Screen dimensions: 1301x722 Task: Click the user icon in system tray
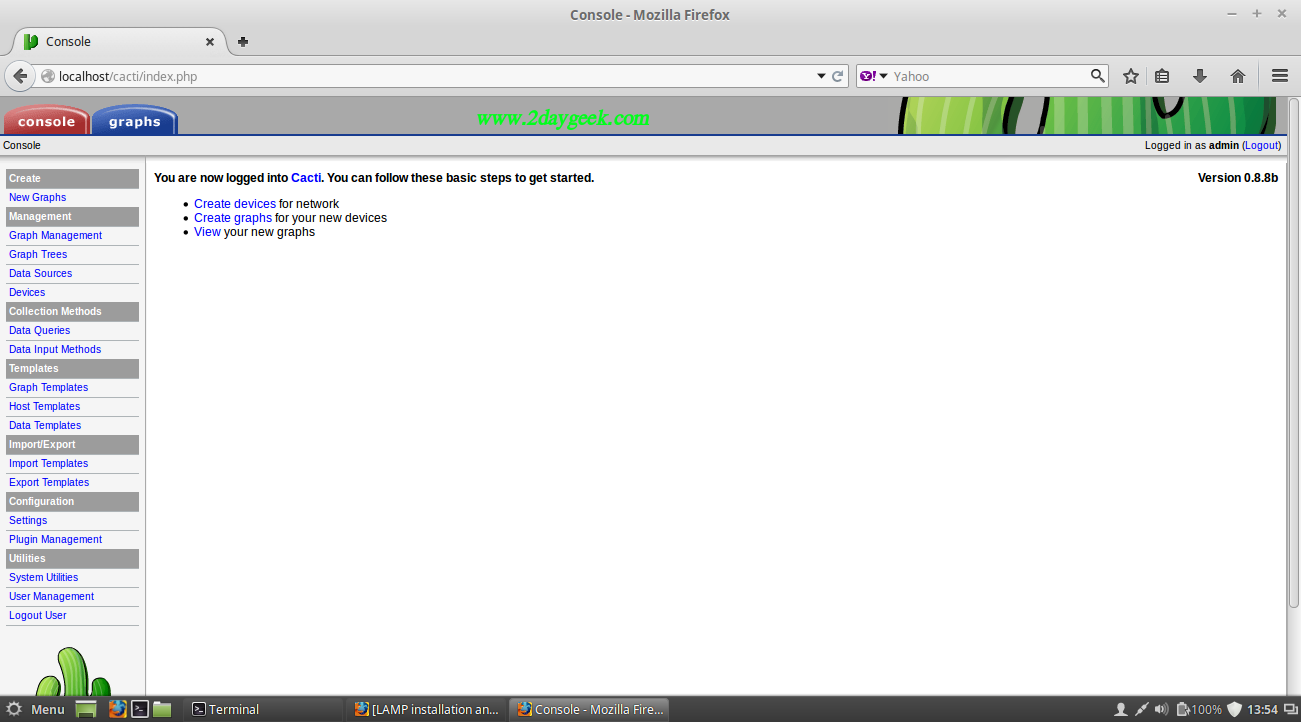pos(1121,710)
